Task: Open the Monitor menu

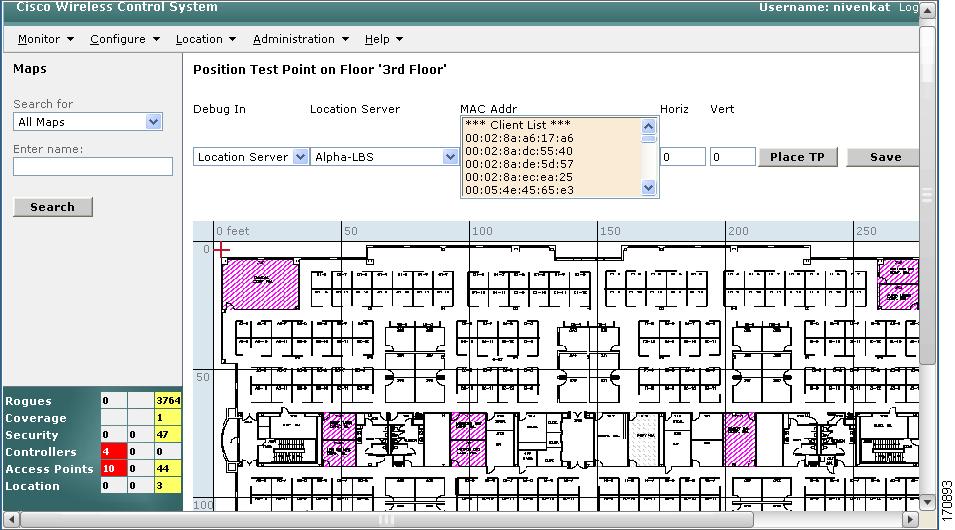Action: click(46, 39)
